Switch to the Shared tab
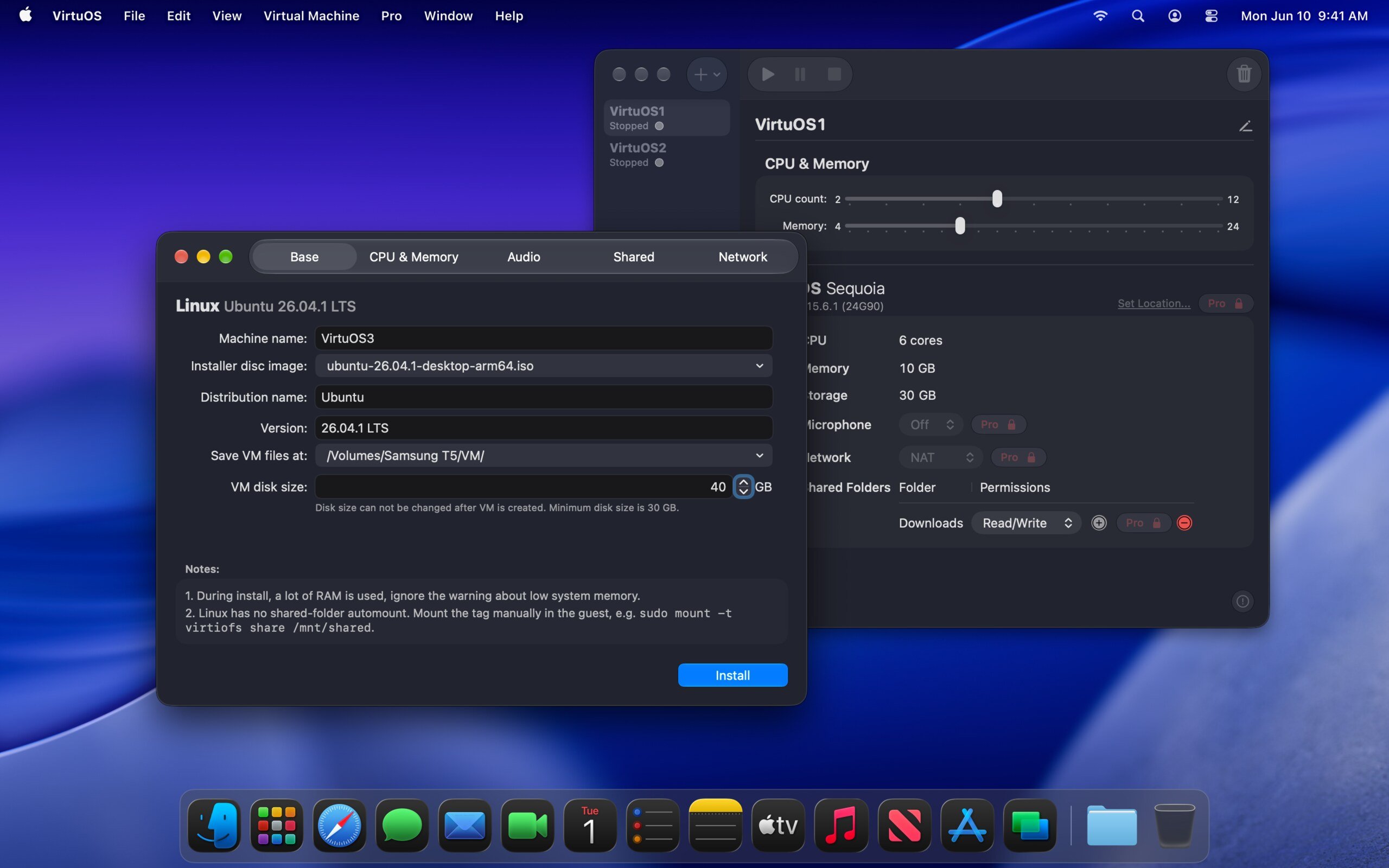Viewport: 1389px width, 868px height. click(634, 257)
